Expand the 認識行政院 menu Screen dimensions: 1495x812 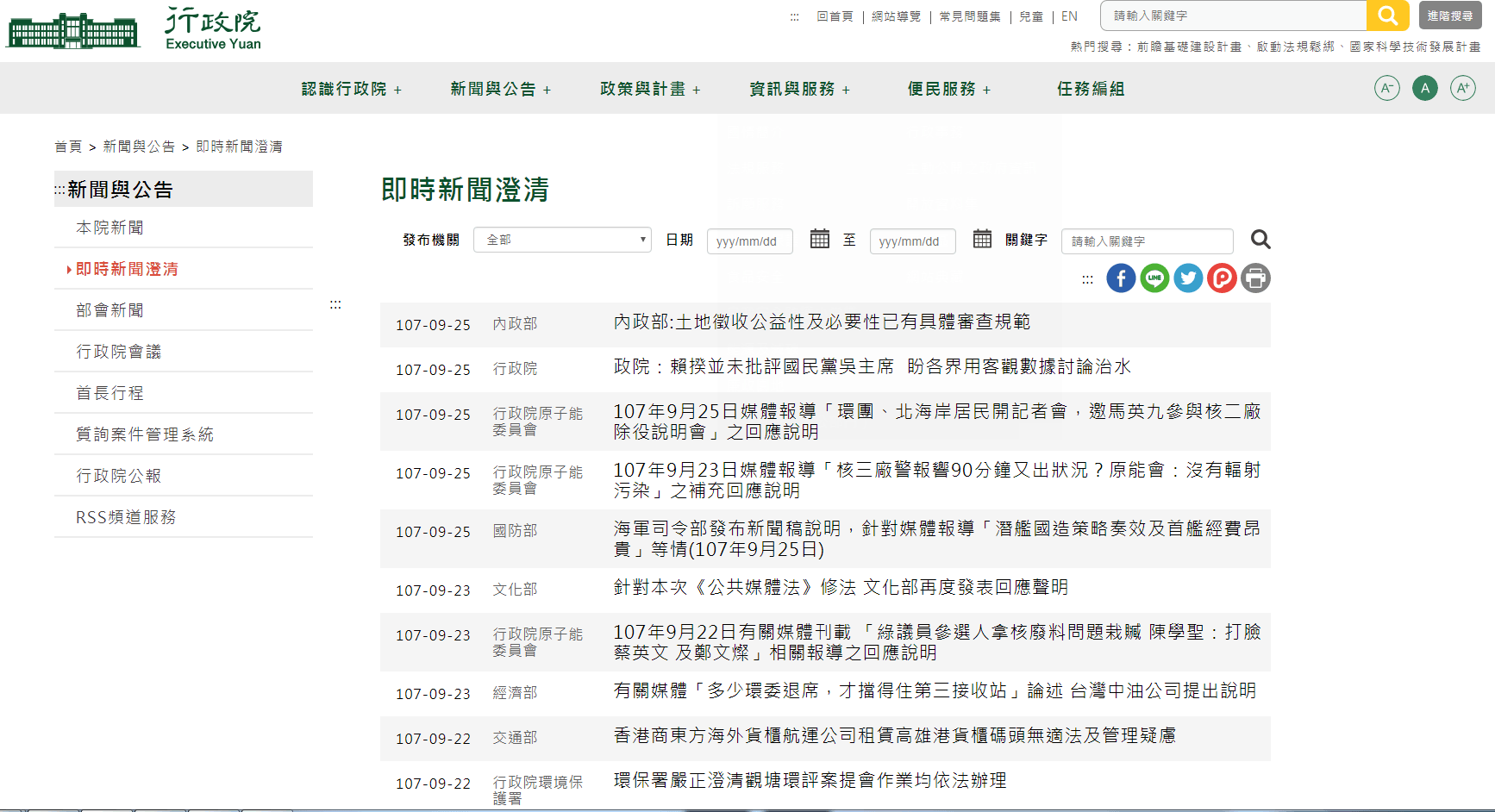[351, 89]
